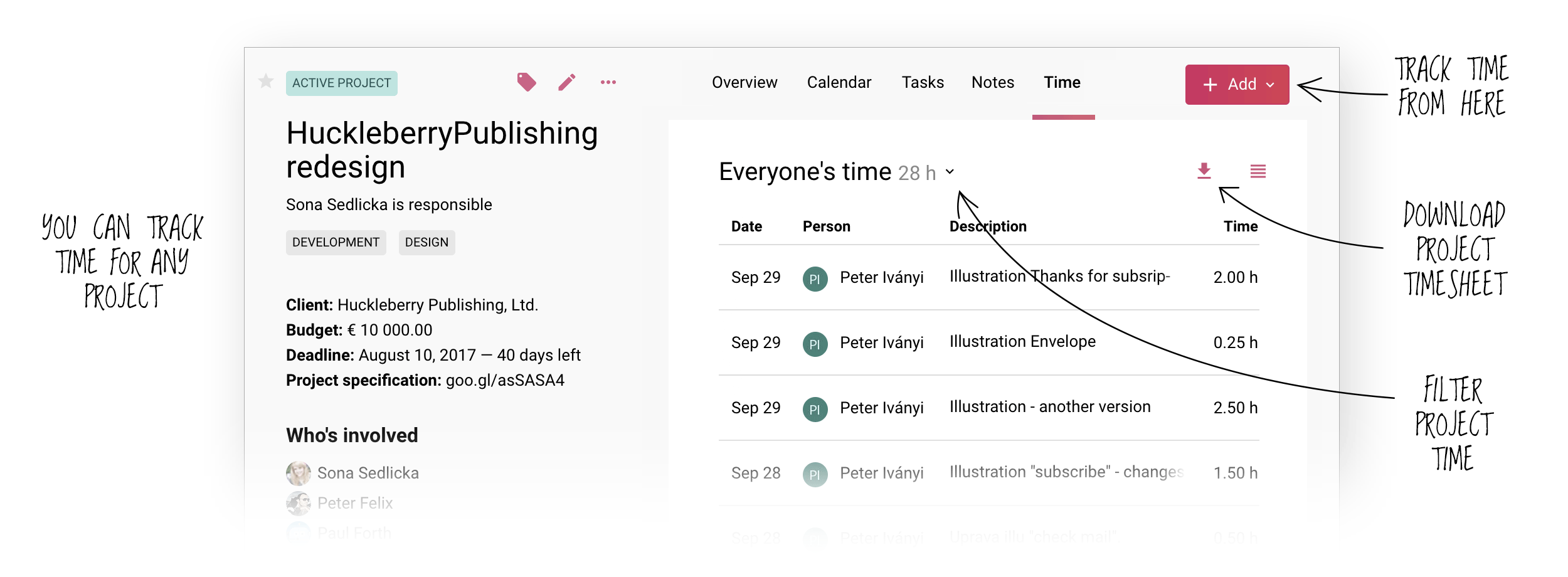This screenshot has height=577, width=1568.
Task: Click Sep 28 date in 1.50 h row
Action: (x=756, y=474)
